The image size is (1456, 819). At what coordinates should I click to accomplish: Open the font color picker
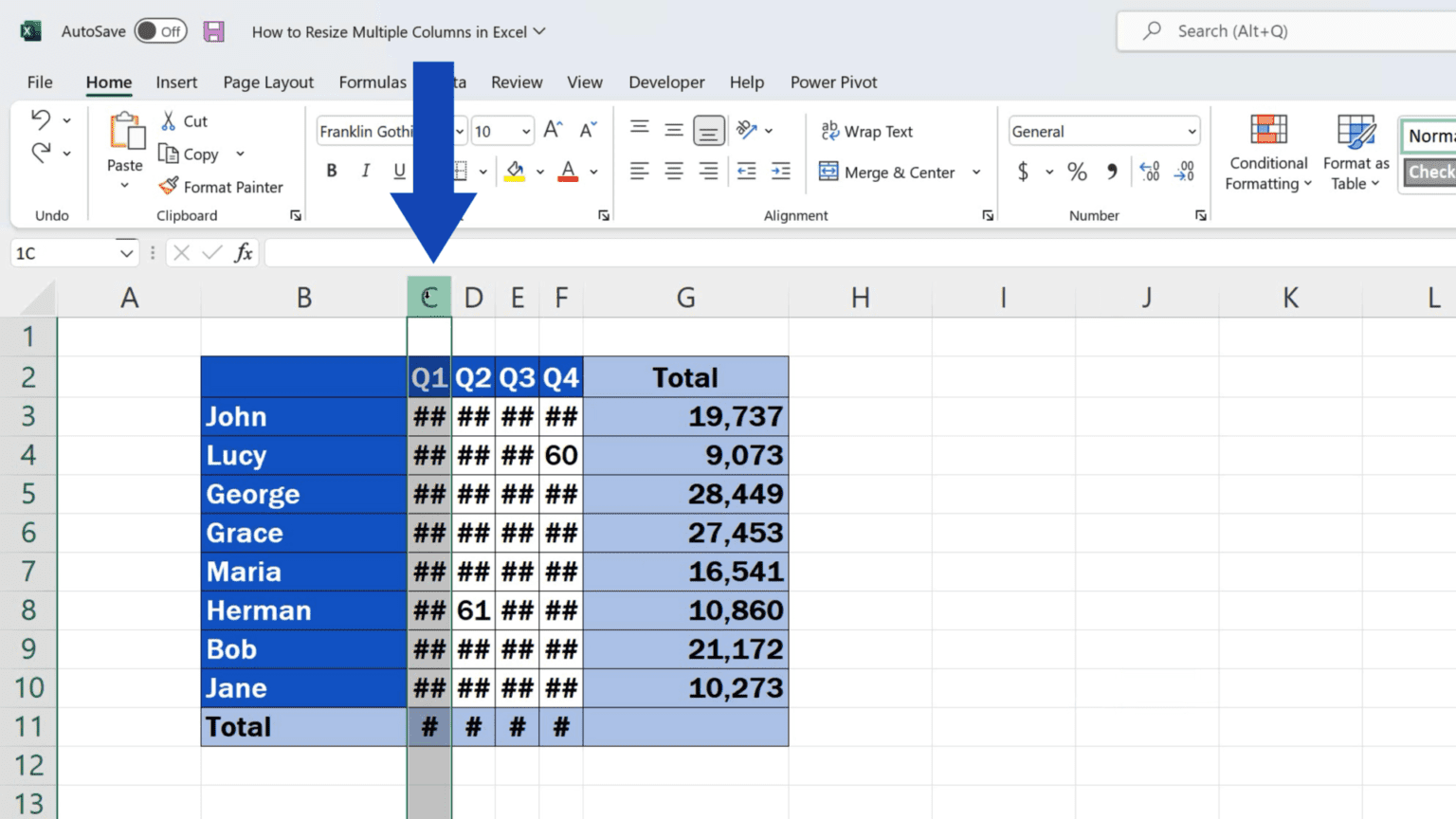coord(594,172)
